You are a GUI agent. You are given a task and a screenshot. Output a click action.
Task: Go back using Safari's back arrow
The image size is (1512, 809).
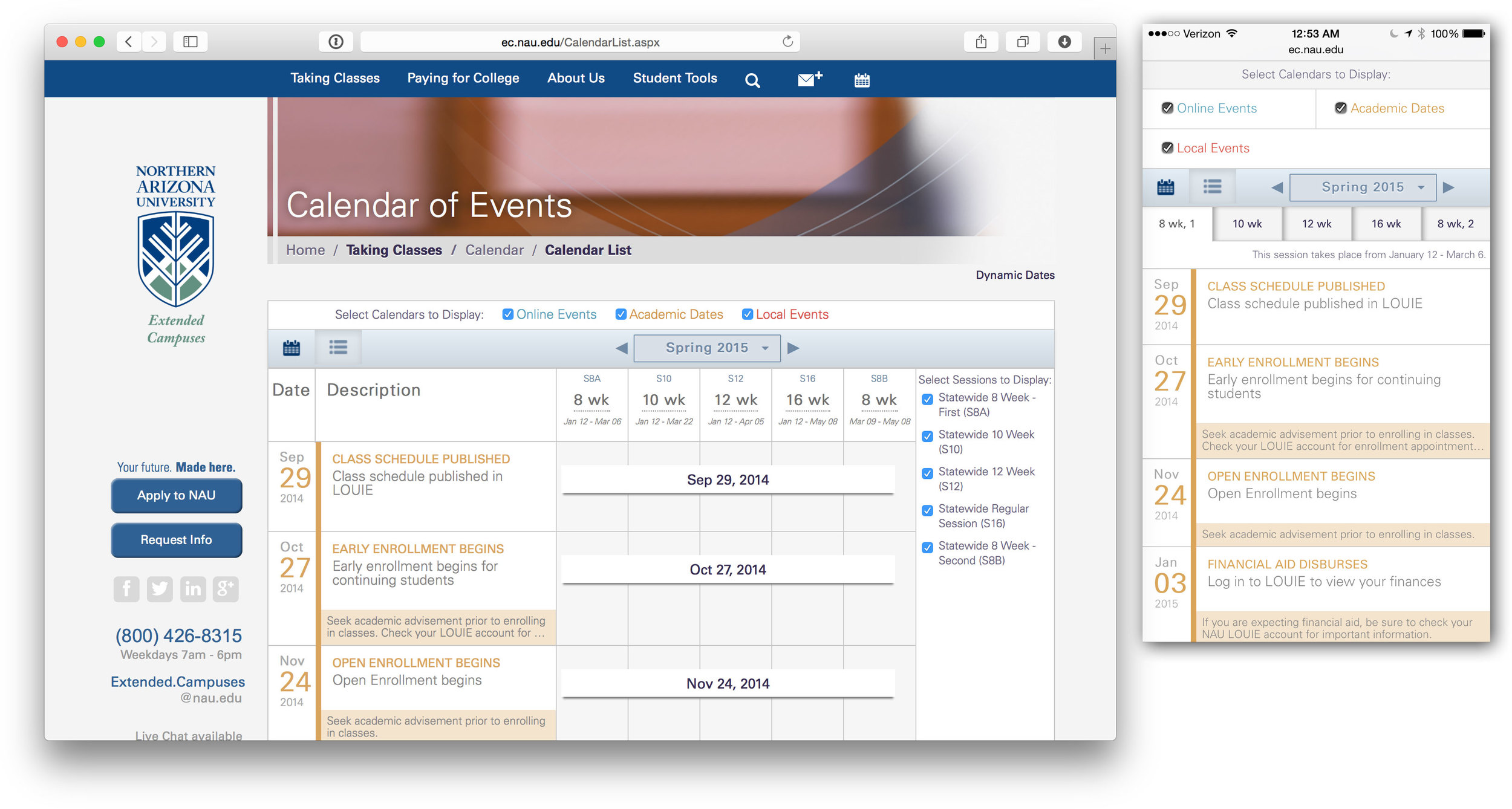[129, 42]
